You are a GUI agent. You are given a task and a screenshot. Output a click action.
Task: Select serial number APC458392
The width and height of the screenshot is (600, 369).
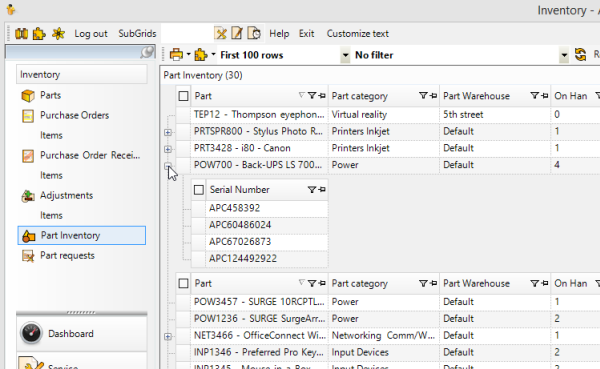pos(267,208)
